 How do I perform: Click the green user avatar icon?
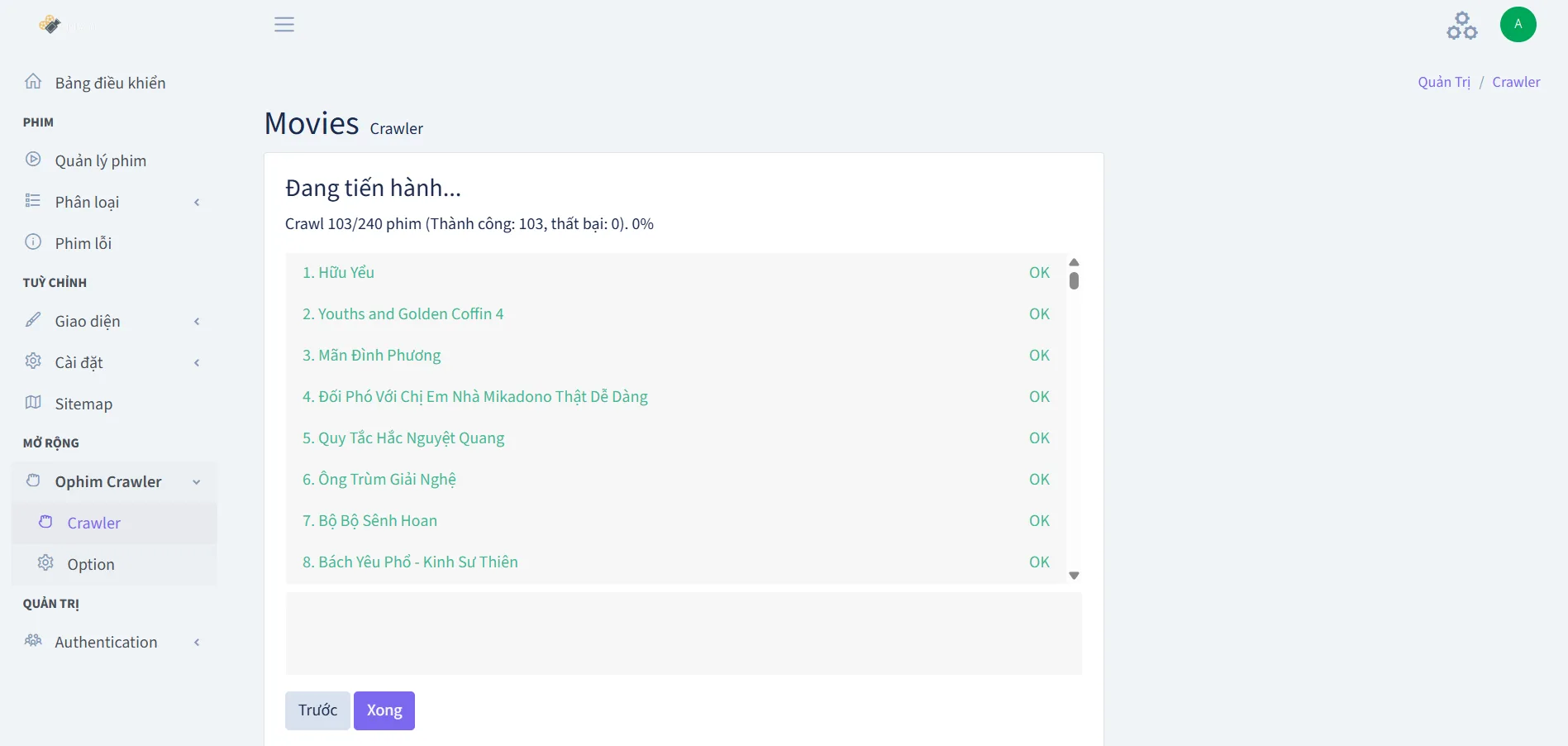[x=1518, y=24]
